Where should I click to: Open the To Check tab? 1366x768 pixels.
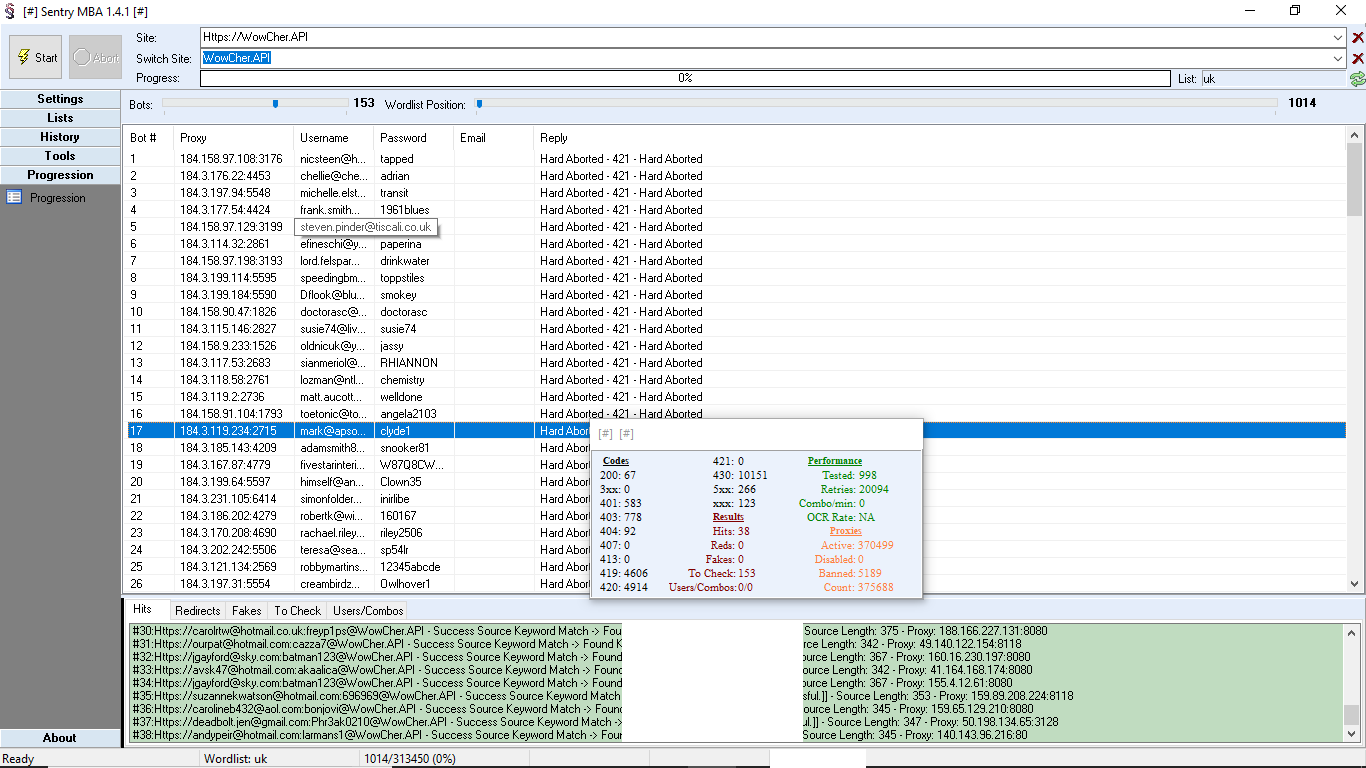coord(298,610)
